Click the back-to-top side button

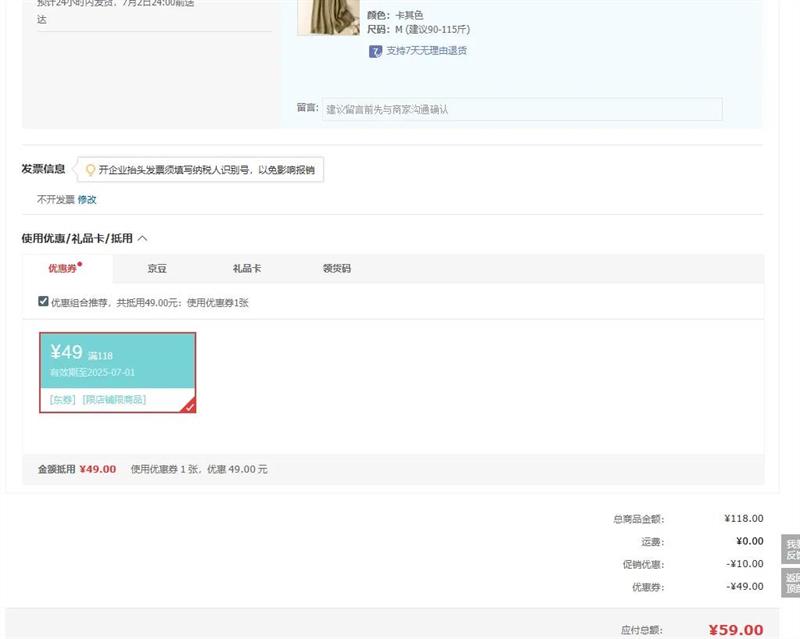(791, 583)
